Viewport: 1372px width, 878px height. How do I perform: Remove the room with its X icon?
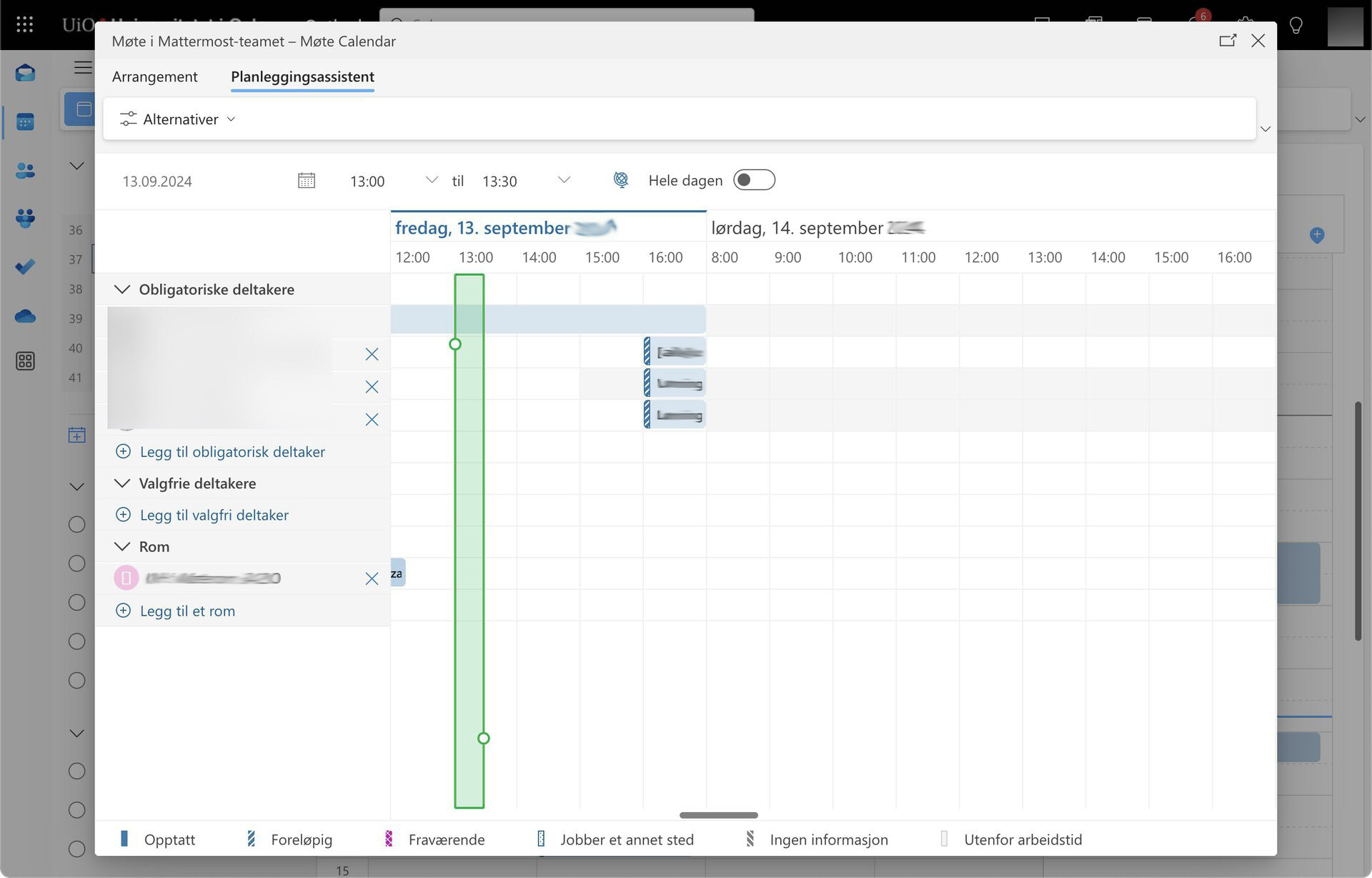372,578
